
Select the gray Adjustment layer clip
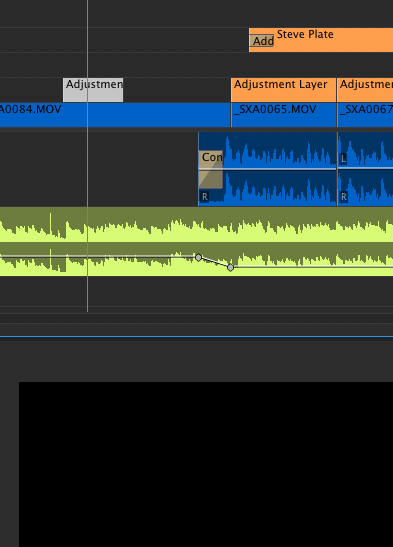pyautogui.click(x=93, y=90)
